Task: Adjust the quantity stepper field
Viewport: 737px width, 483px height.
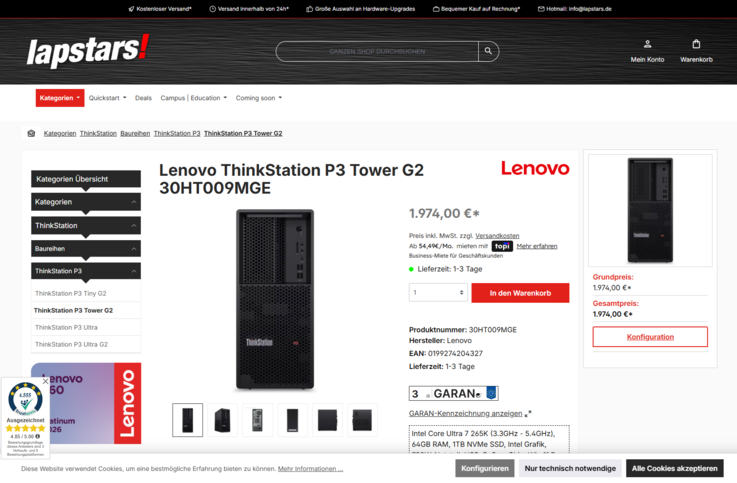Action: point(438,293)
